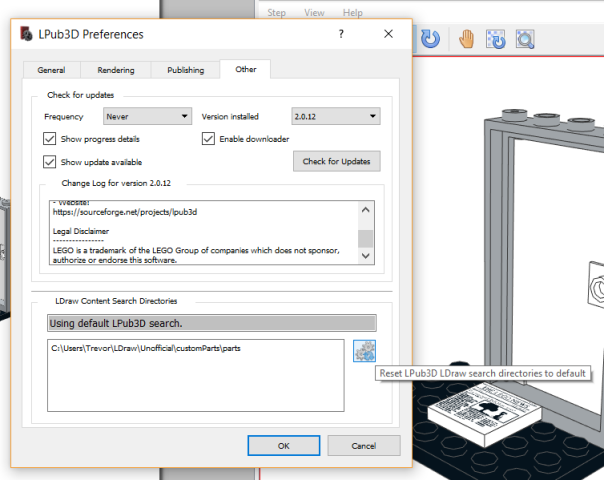604x480 pixels.
Task: Click the sourceforge.net/projects/lpub3d URL text
Action: [125, 212]
